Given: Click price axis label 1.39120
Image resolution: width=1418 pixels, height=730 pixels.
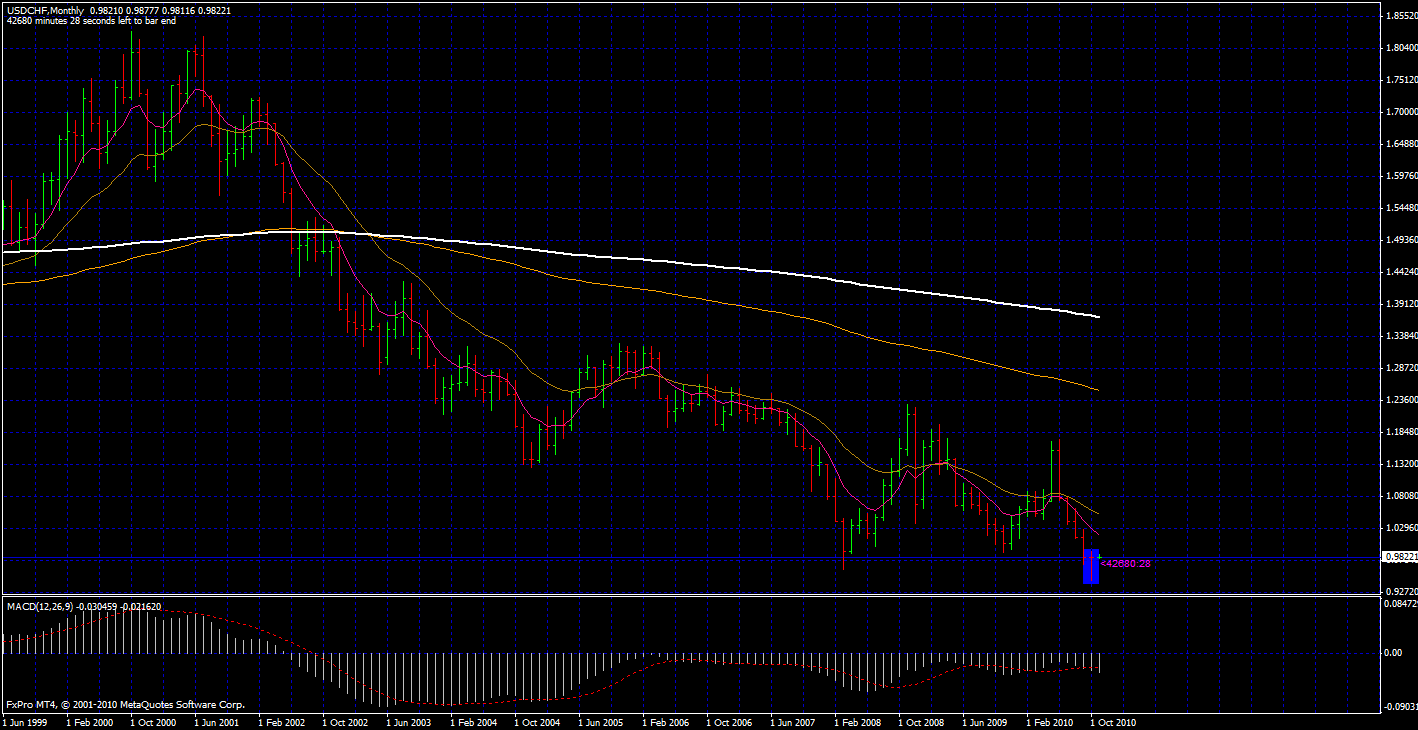Looking at the screenshot, I should pyautogui.click(x=1400, y=304).
